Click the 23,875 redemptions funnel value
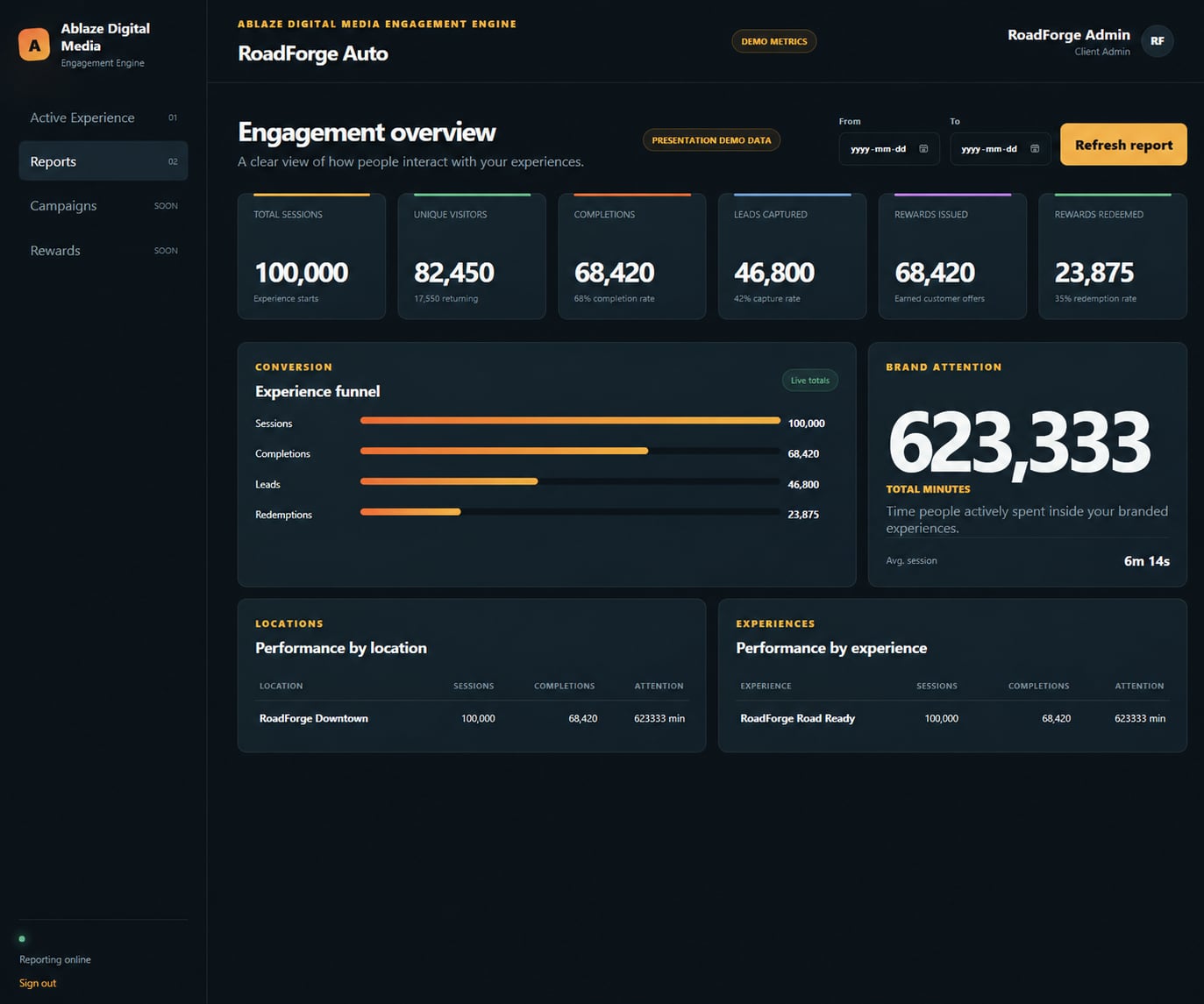 pos(803,515)
